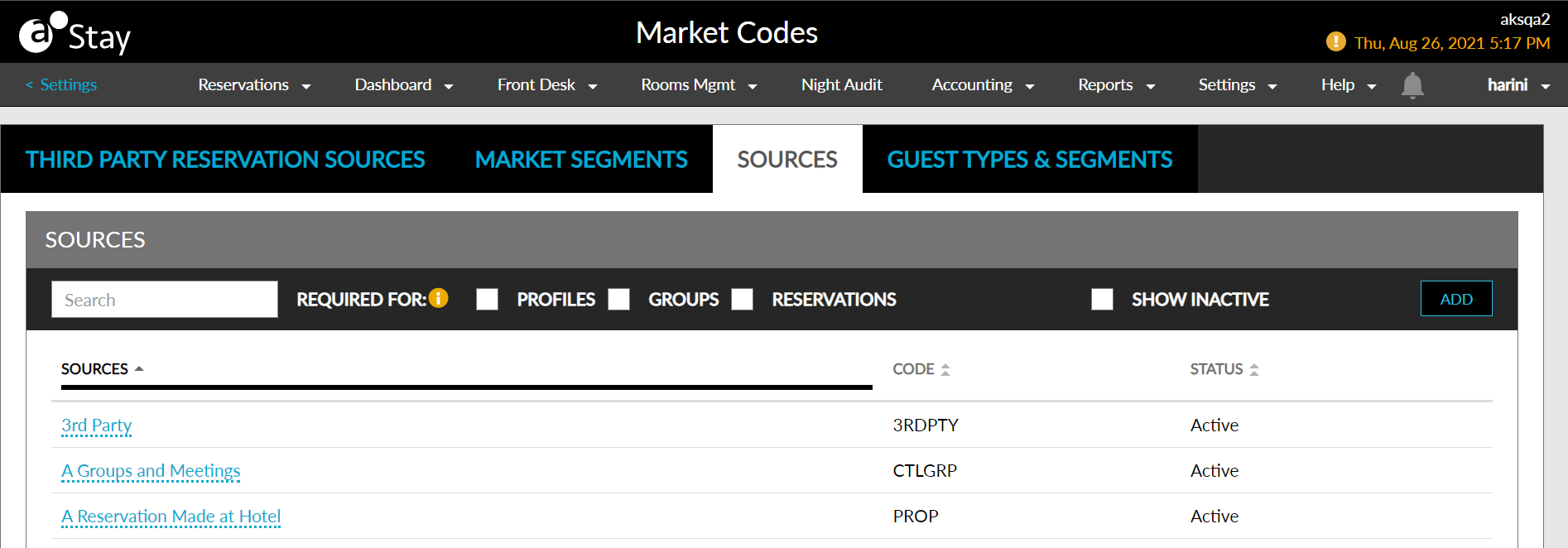Switch to Market Segments tab
Screen dimensions: 1568x548
(x=581, y=159)
